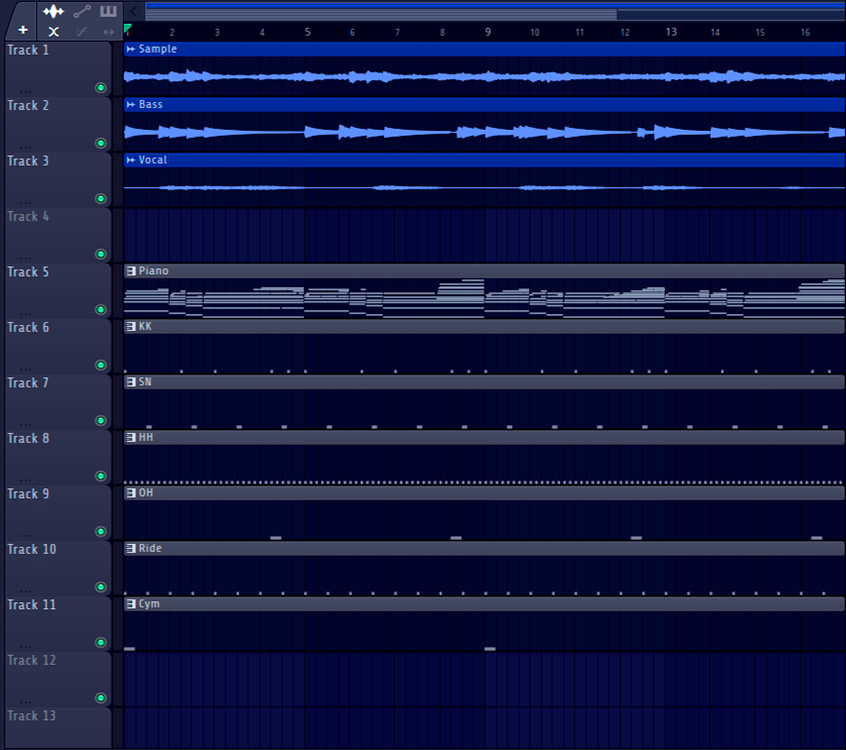This screenshot has height=750, width=846.
Task: Click the Piano pattern clip's keyboard icon
Action: [x=131, y=271]
